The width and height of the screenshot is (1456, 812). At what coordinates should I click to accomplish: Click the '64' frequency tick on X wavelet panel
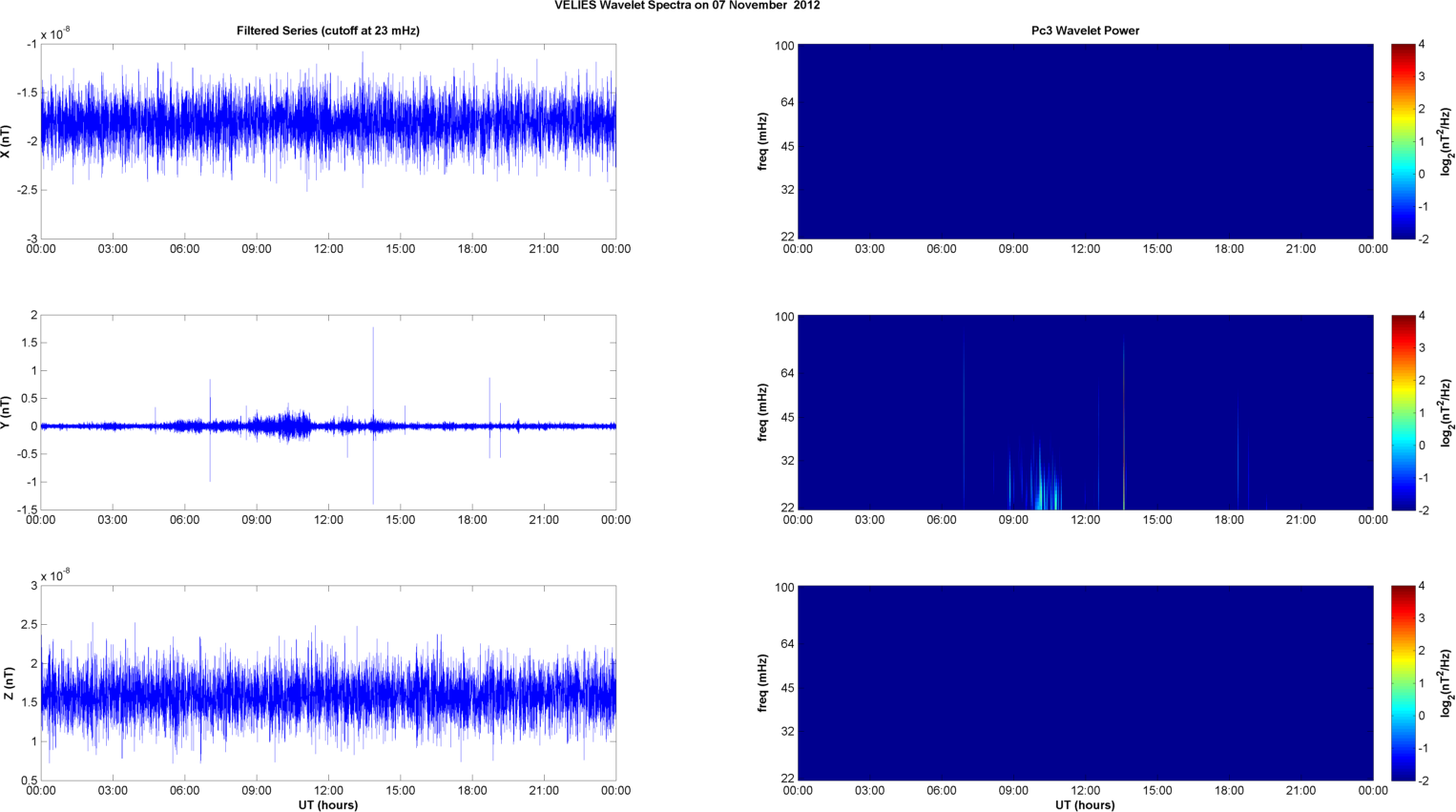(787, 102)
